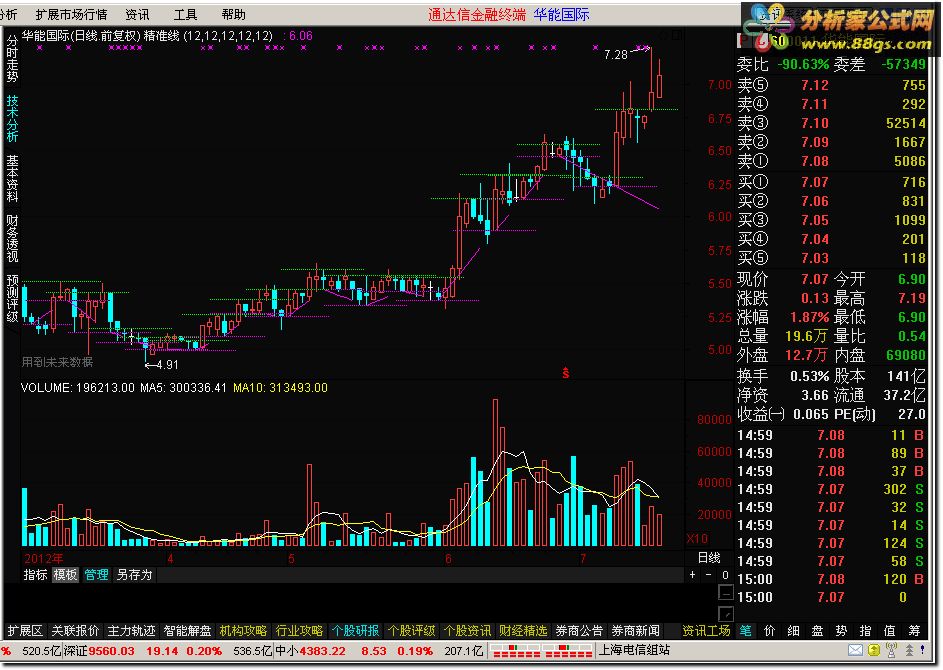Viewport: 943px width, 670px height.
Task: Click the 日线 period label
Action: tap(709, 558)
